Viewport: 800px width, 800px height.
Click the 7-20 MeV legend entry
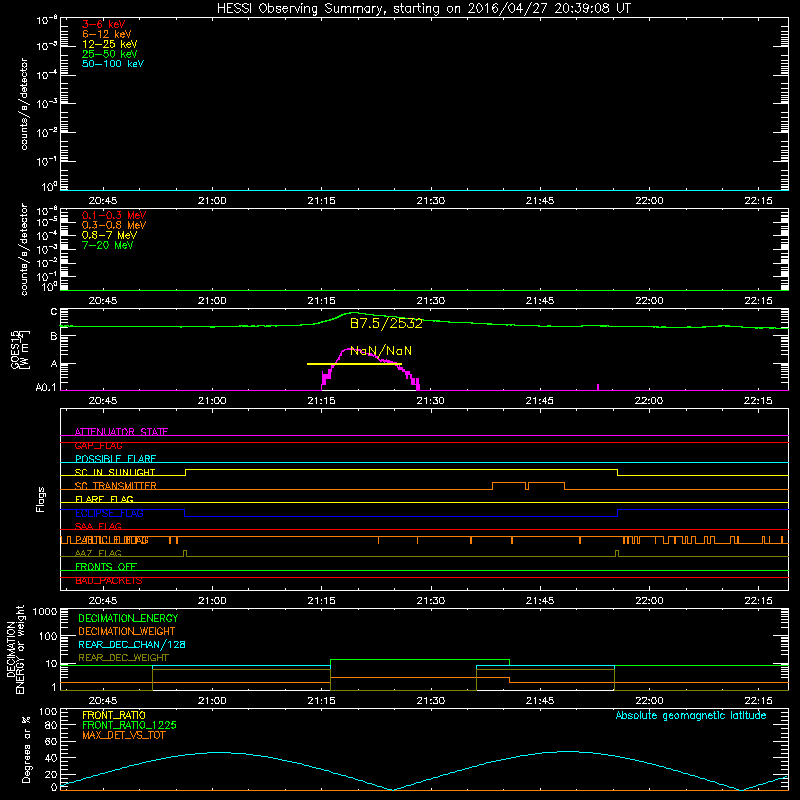(x=108, y=245)
